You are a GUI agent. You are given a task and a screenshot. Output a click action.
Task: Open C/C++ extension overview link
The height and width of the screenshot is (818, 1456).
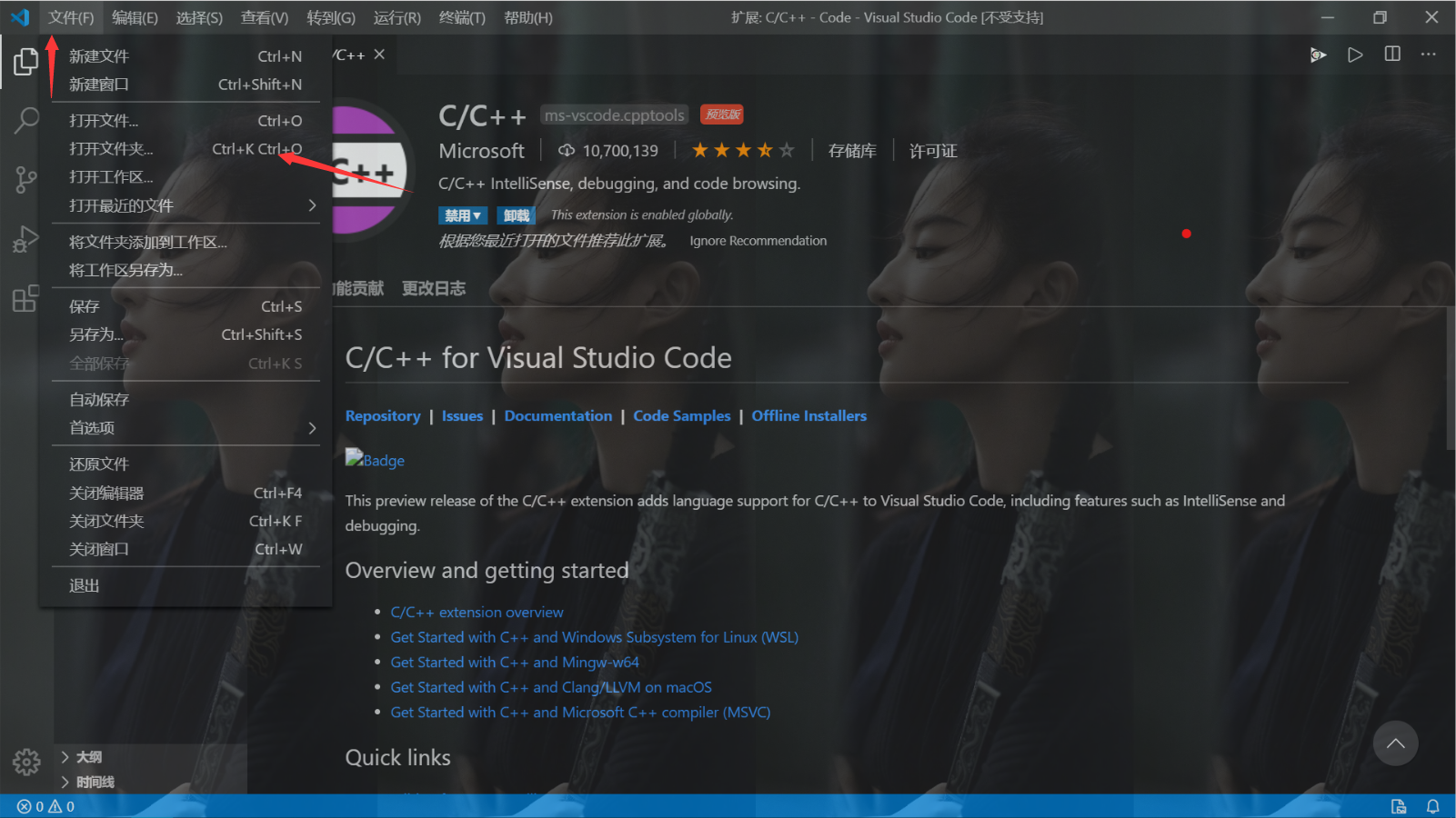tap(477, 612)
